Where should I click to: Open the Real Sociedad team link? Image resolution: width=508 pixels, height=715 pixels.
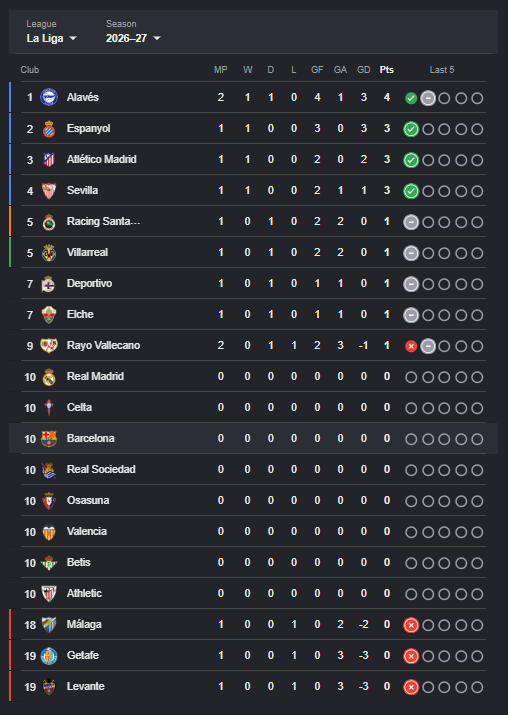(x=101, y=469)
